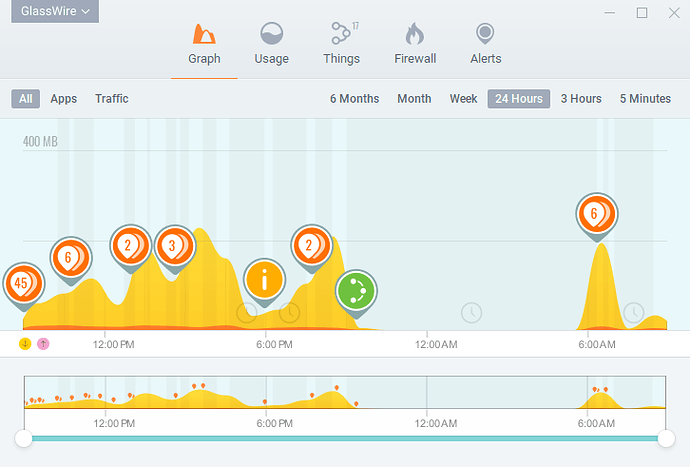
Task: Click the Firewall flame icon
Action: pyautogui.click(x=414, y=35)
